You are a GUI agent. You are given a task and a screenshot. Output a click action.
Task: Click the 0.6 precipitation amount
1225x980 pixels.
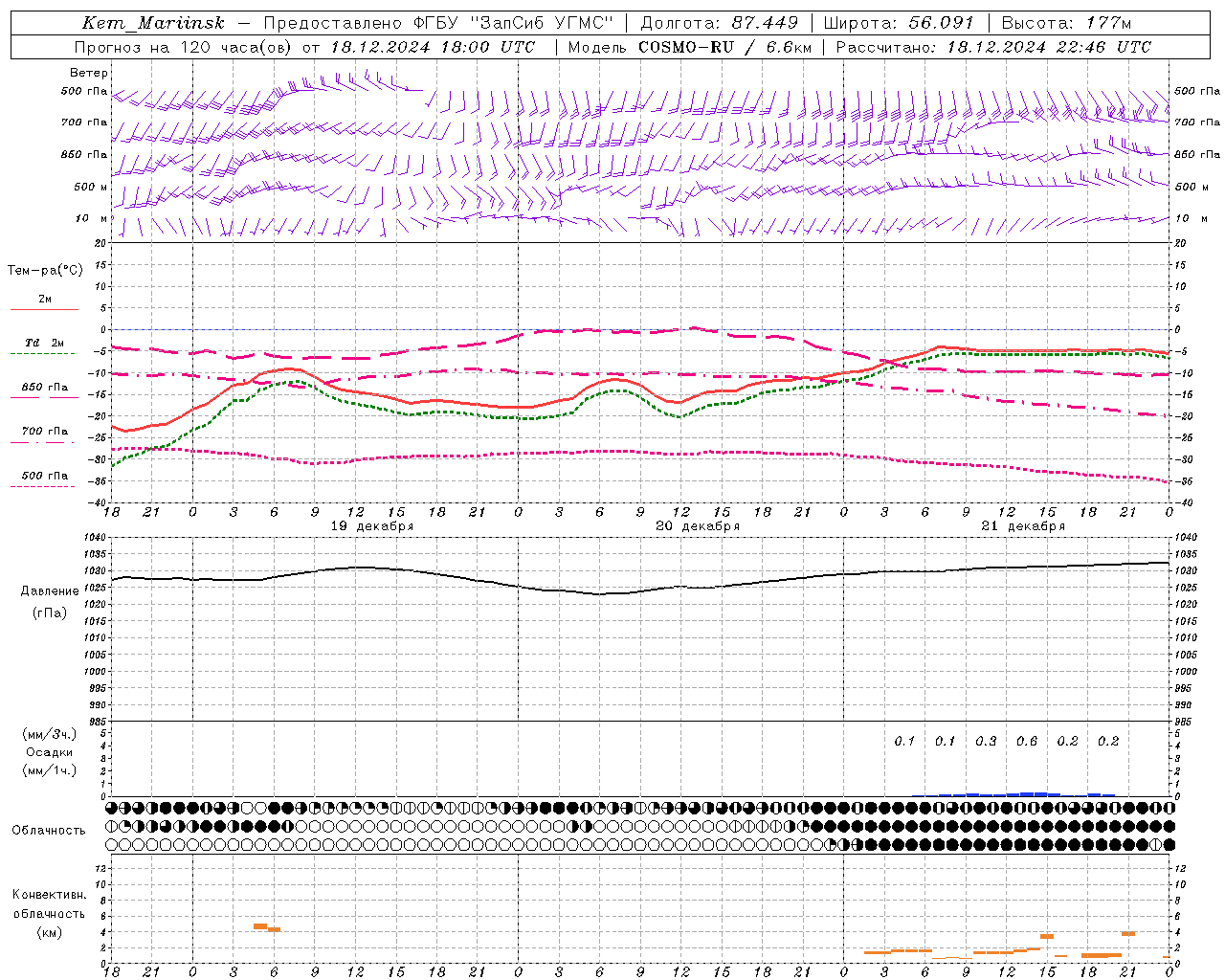coord(1027,742)
